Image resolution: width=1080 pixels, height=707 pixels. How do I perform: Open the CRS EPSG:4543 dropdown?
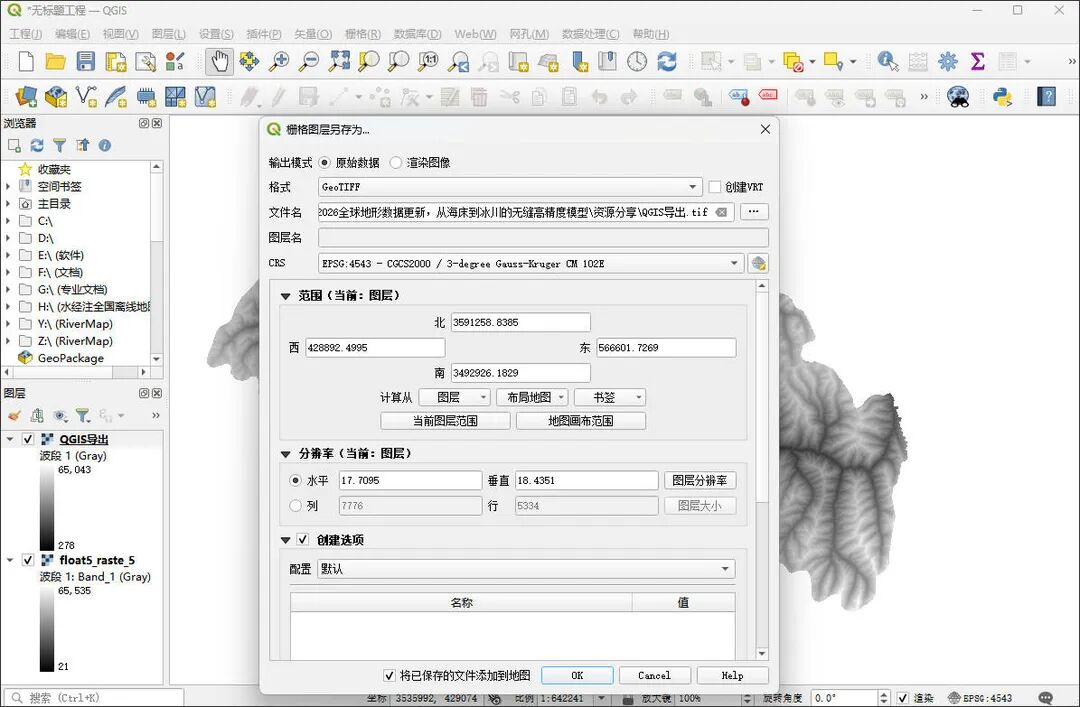pyautogui.click(x=530, y=263)
